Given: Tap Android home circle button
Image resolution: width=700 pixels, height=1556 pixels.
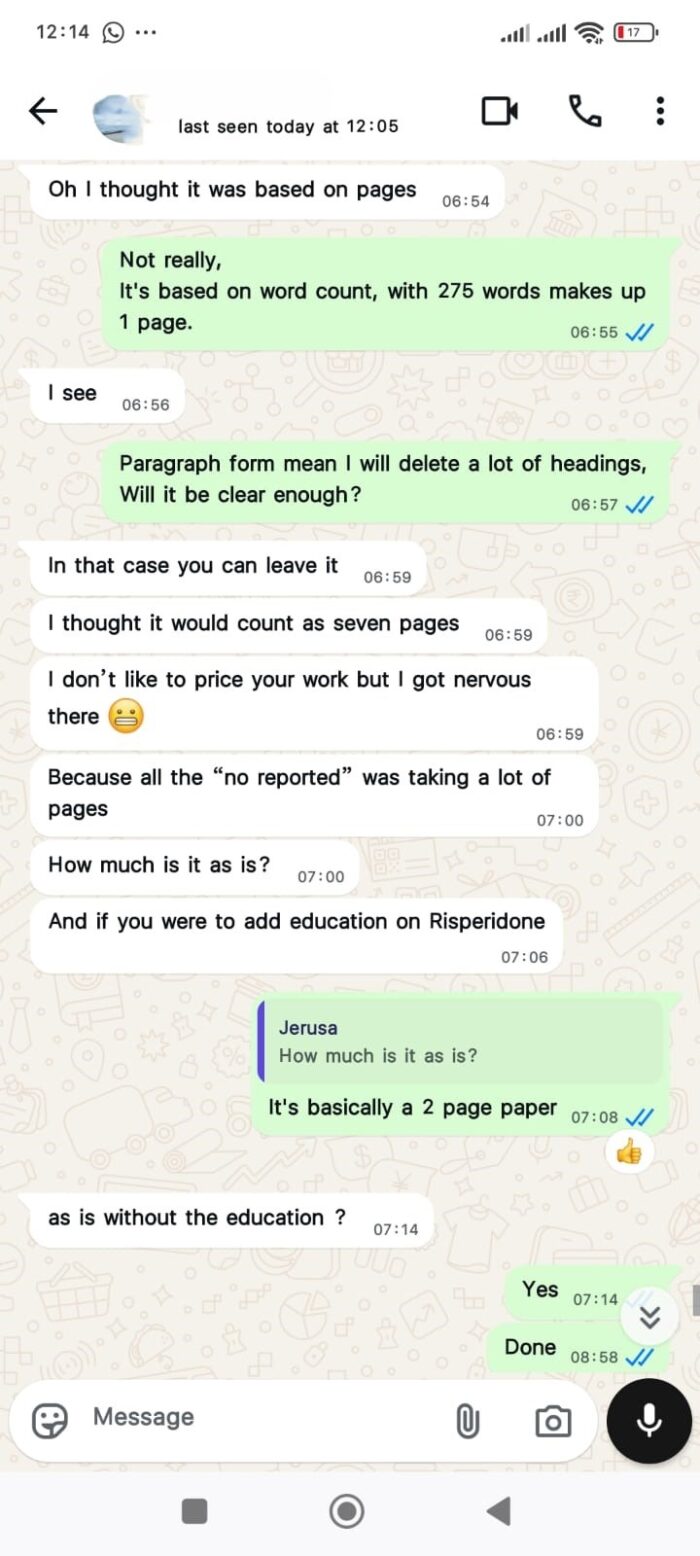Looking at the screenshot, I should coord(347,1510).
